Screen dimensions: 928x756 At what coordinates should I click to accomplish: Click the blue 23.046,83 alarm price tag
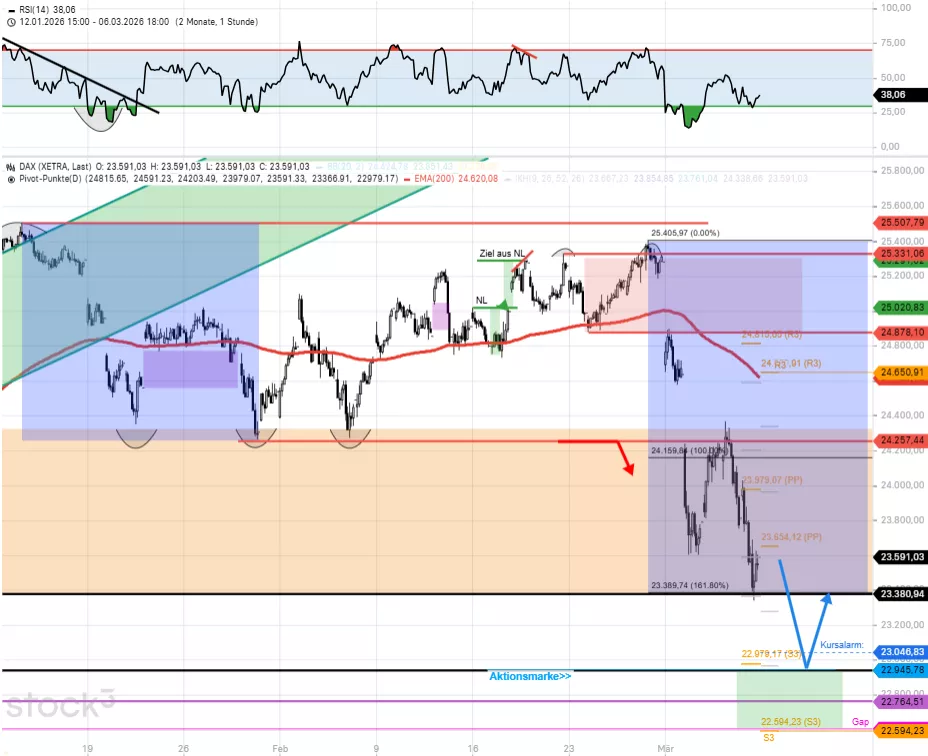pos(899,652)
